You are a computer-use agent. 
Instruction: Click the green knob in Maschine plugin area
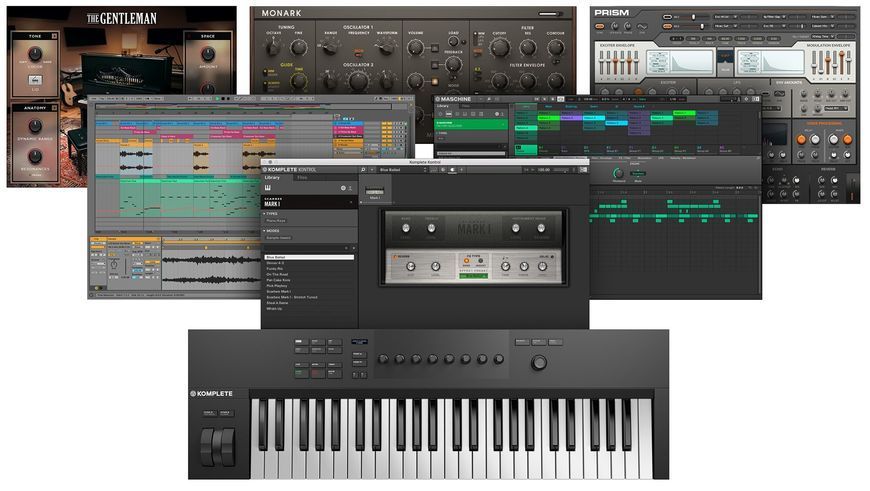click(618, 174)
